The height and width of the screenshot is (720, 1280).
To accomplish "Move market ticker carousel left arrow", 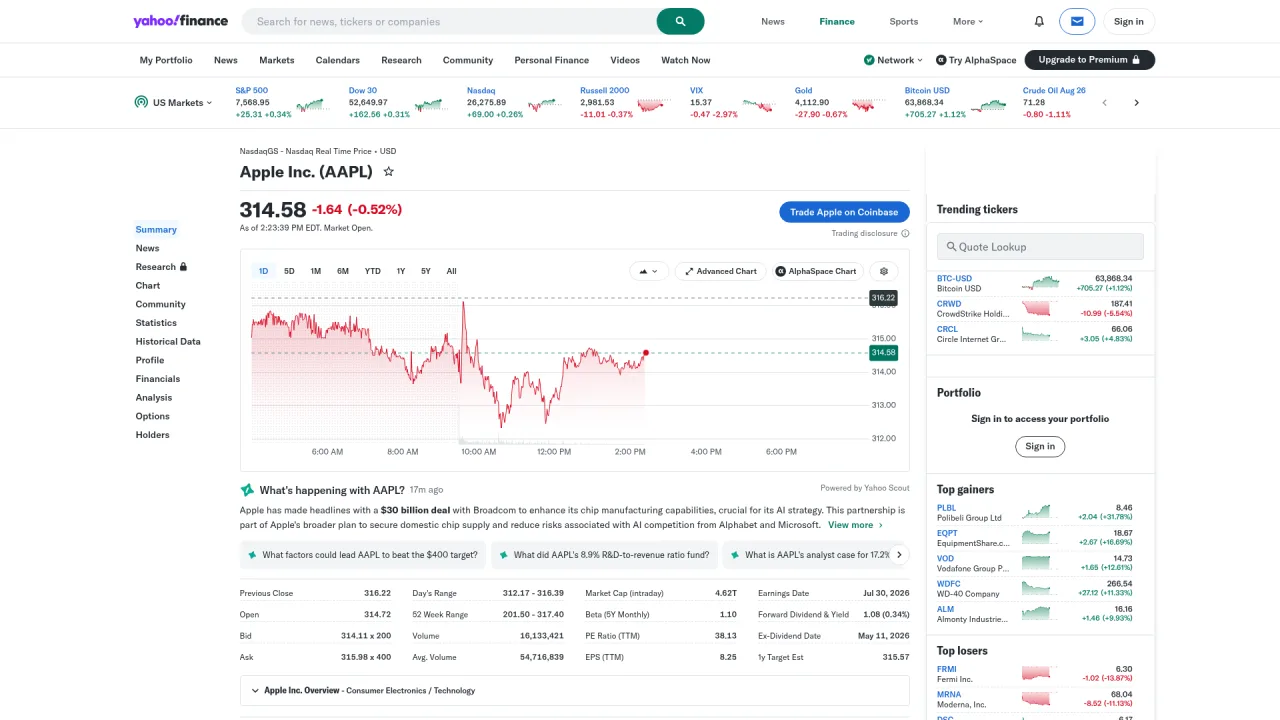I will point(1104,103).
